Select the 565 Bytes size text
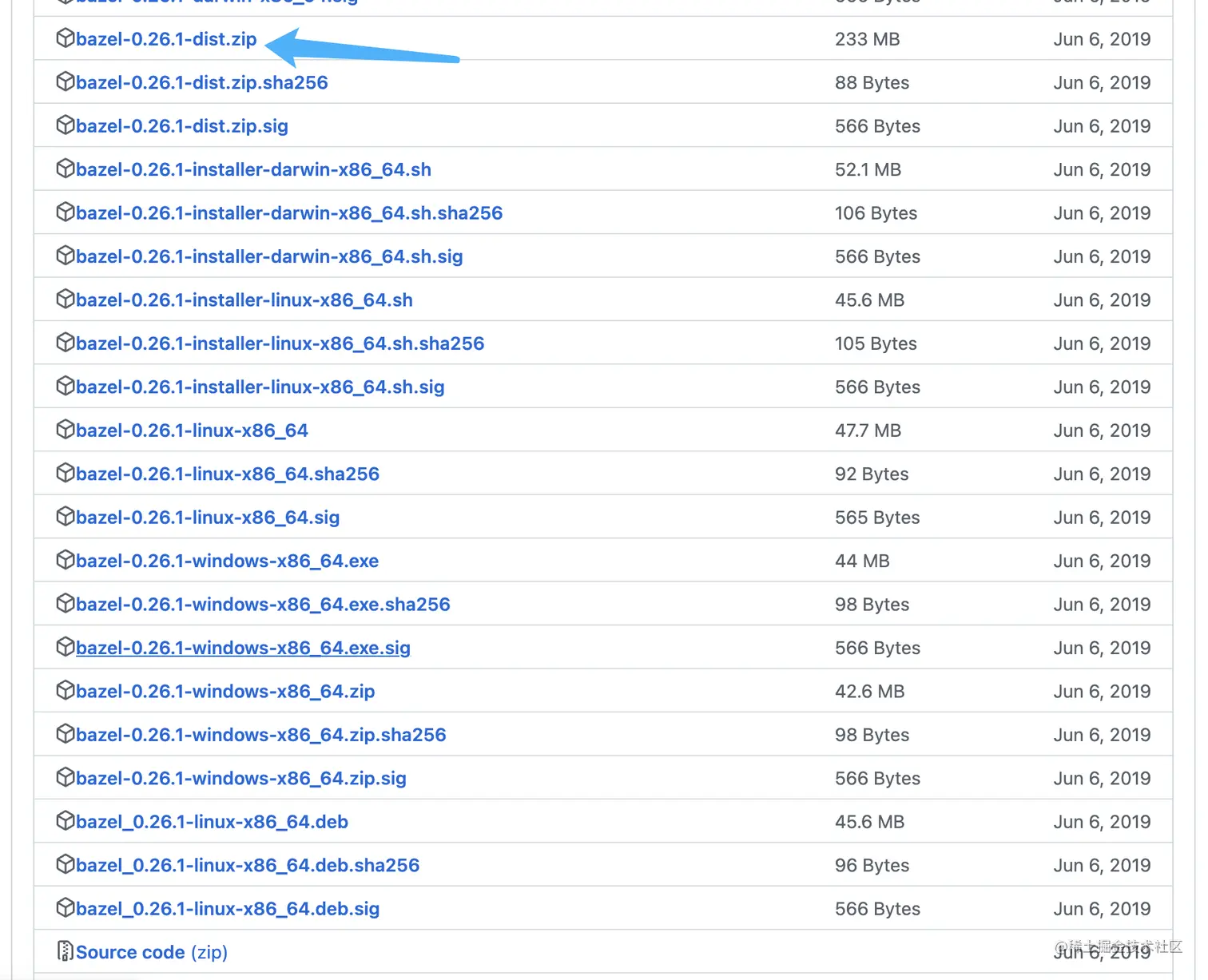The image size is (1208, 980). pos(877,518)
